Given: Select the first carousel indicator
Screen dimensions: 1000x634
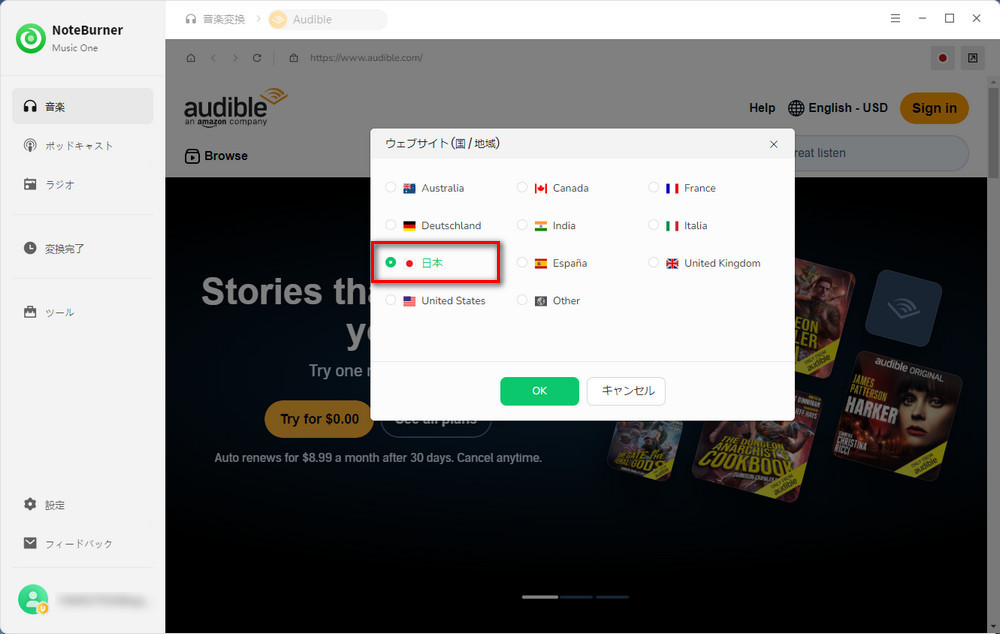Looking at the screenshot, I should pyautogui.click(x=540, y=597).
